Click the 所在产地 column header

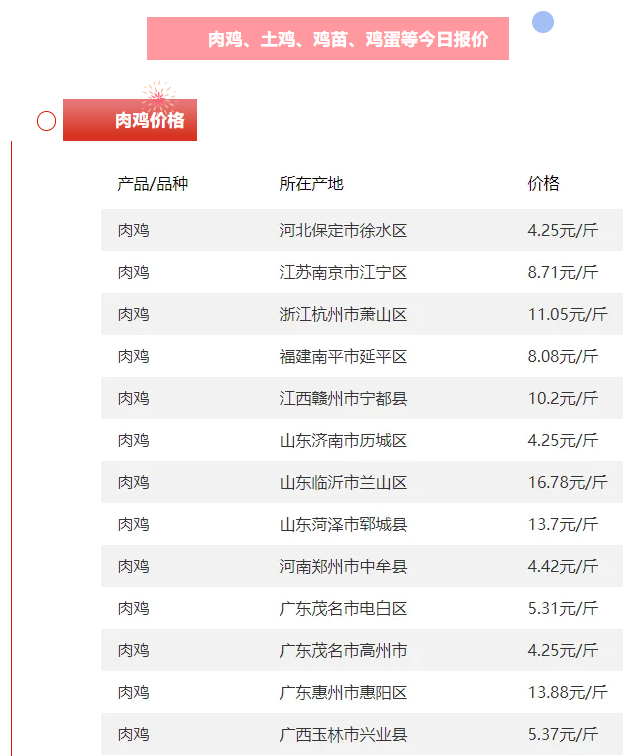point(311,183)
